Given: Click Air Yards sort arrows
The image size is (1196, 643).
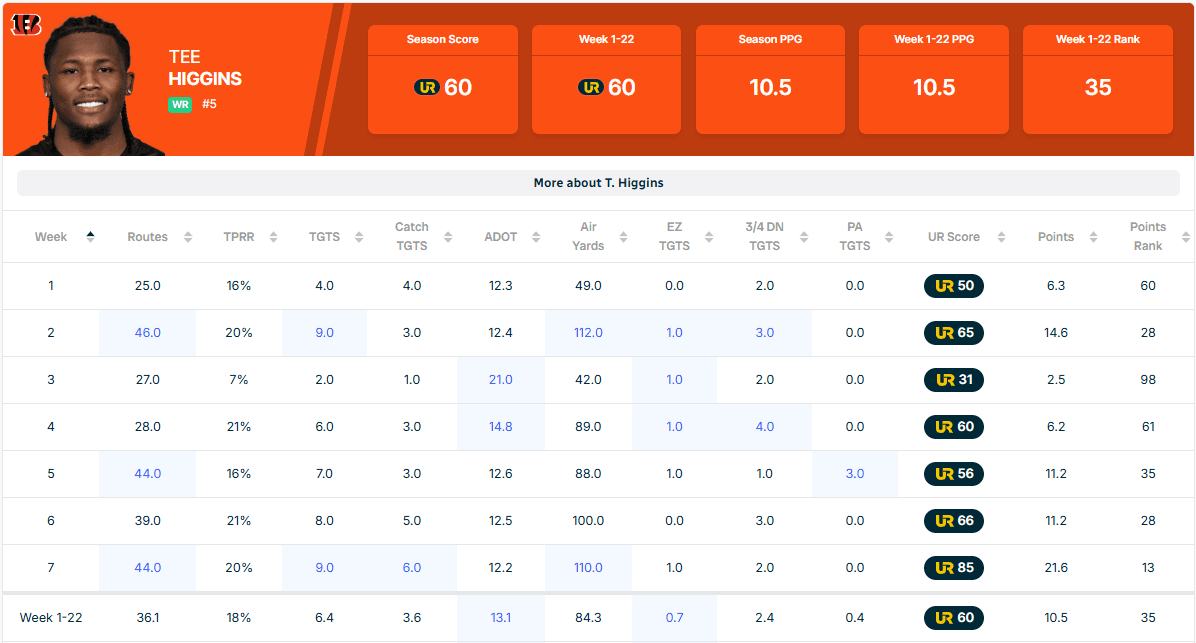Looking at the screenshot, I should [625, 237].
